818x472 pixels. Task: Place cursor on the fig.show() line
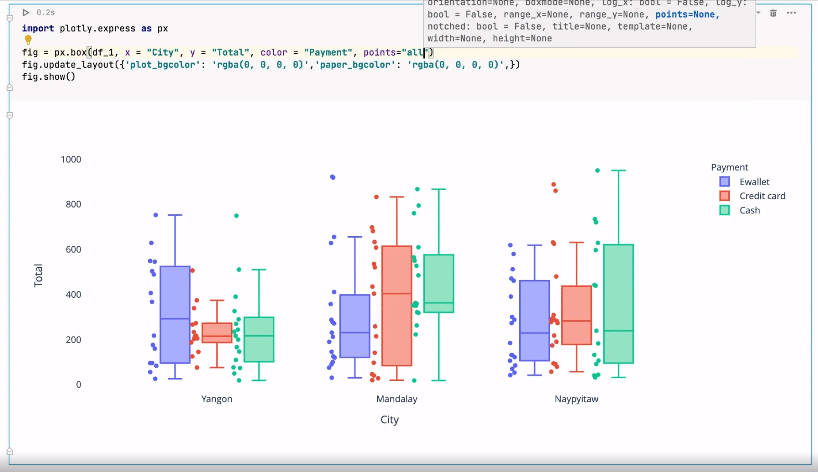(48, 77)
